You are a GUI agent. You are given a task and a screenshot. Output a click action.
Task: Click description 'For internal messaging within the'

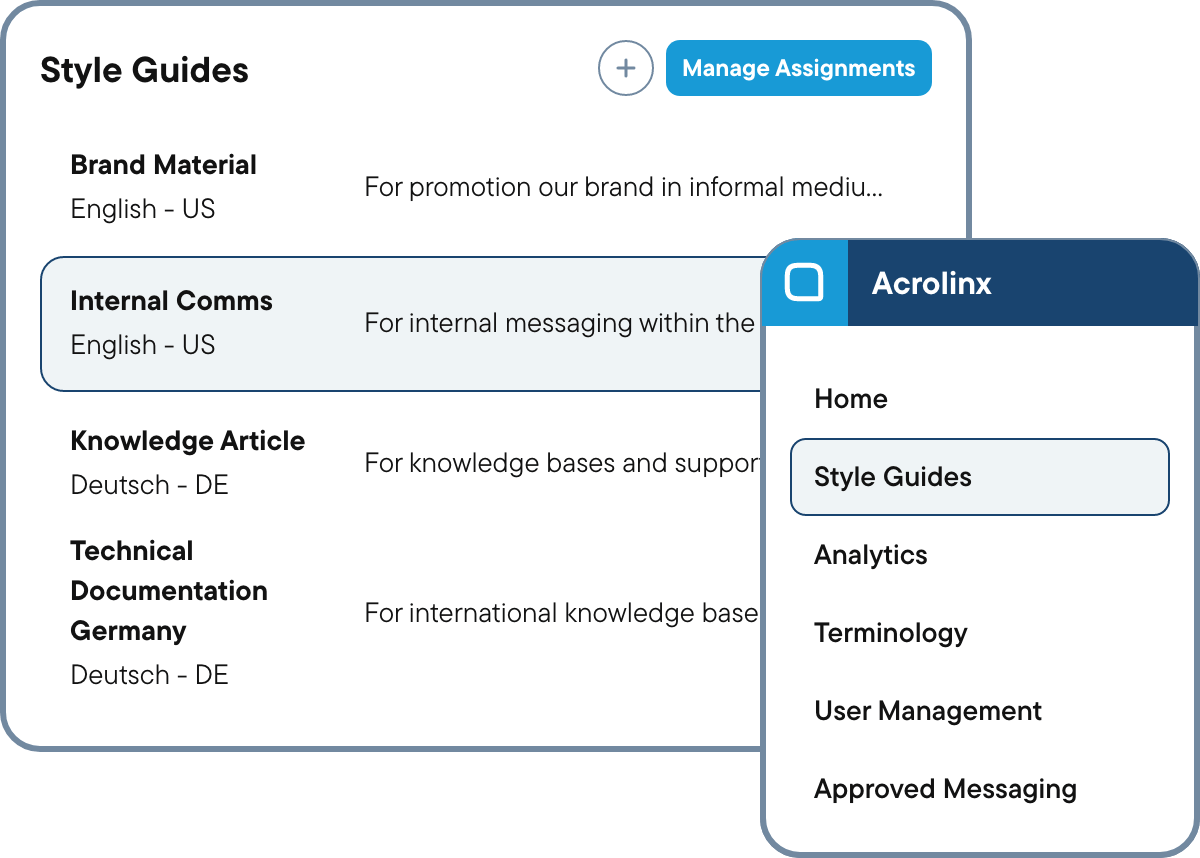click(559, 323)
